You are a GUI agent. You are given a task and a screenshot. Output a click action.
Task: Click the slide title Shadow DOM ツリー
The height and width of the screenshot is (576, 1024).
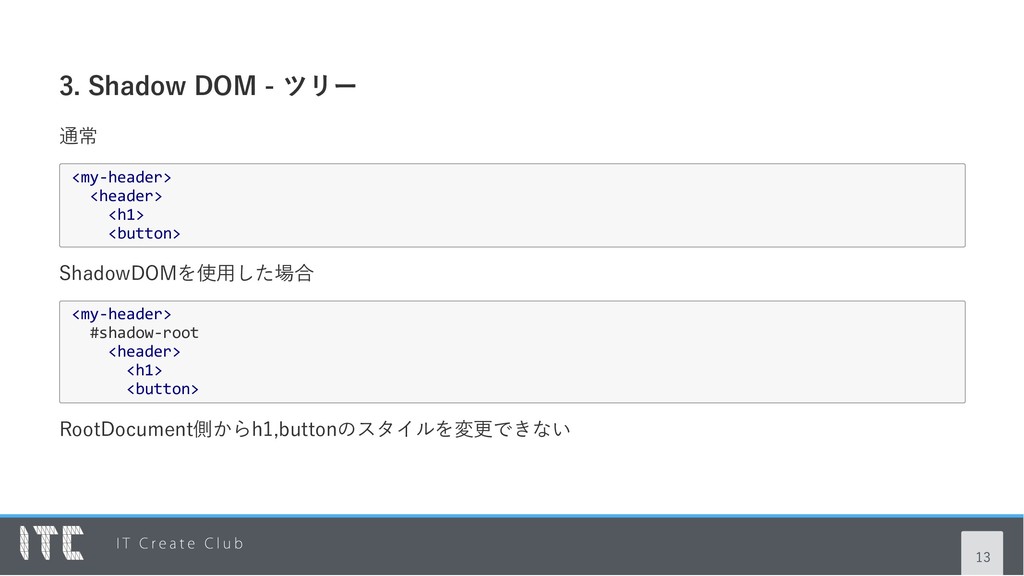(x=208, y=86)
